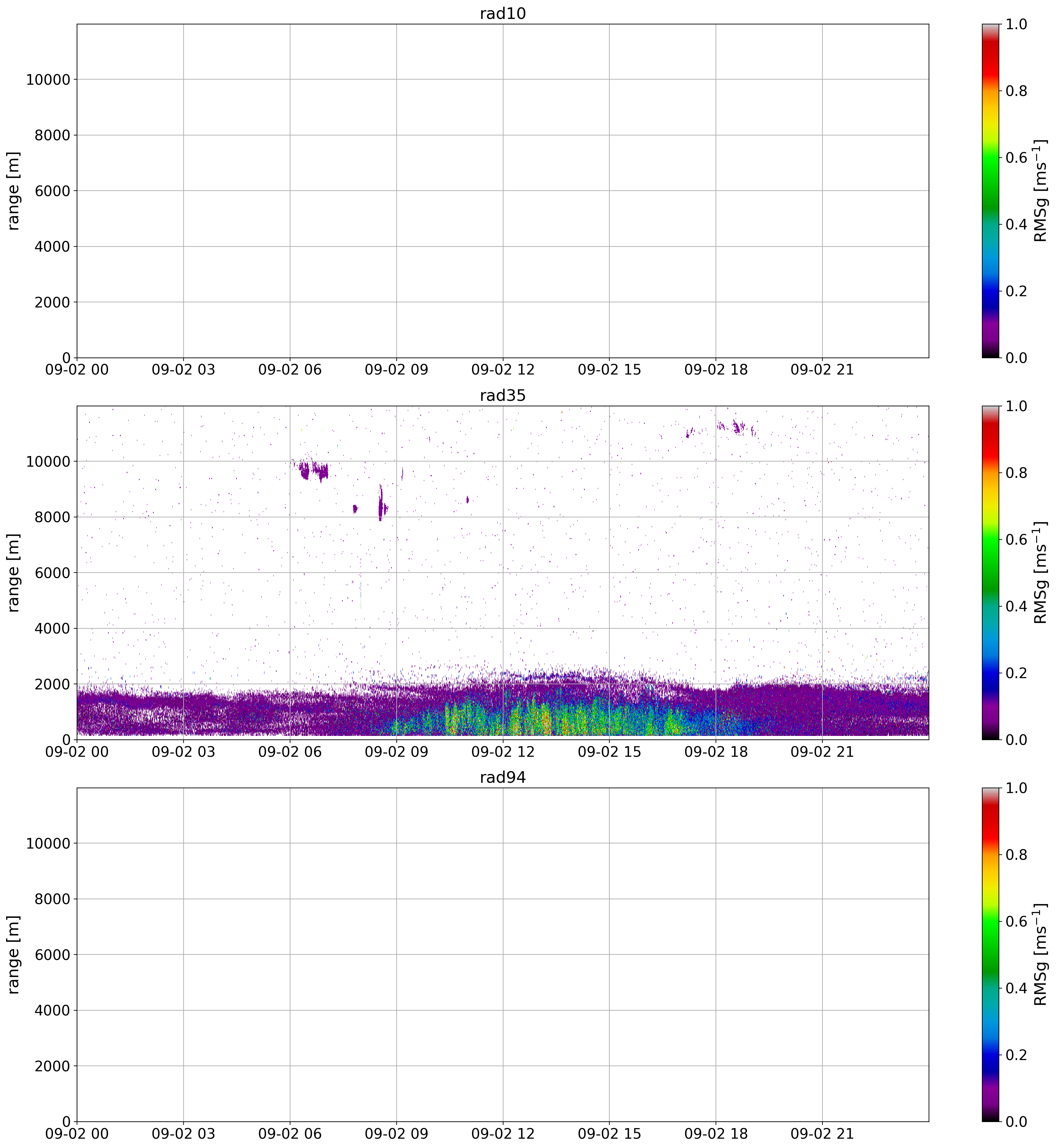Viewport: 1057px width, 1148px height.
Task: Click the 09-02 00 tick under rad94
Action: (77, 1133)
